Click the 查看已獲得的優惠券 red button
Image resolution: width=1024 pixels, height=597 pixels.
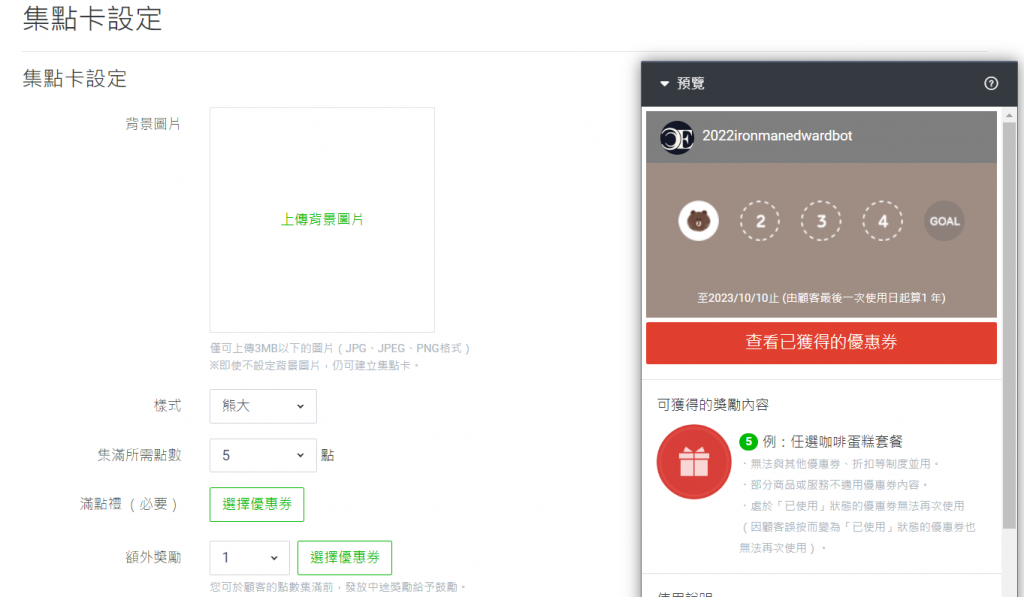[821, 342]
